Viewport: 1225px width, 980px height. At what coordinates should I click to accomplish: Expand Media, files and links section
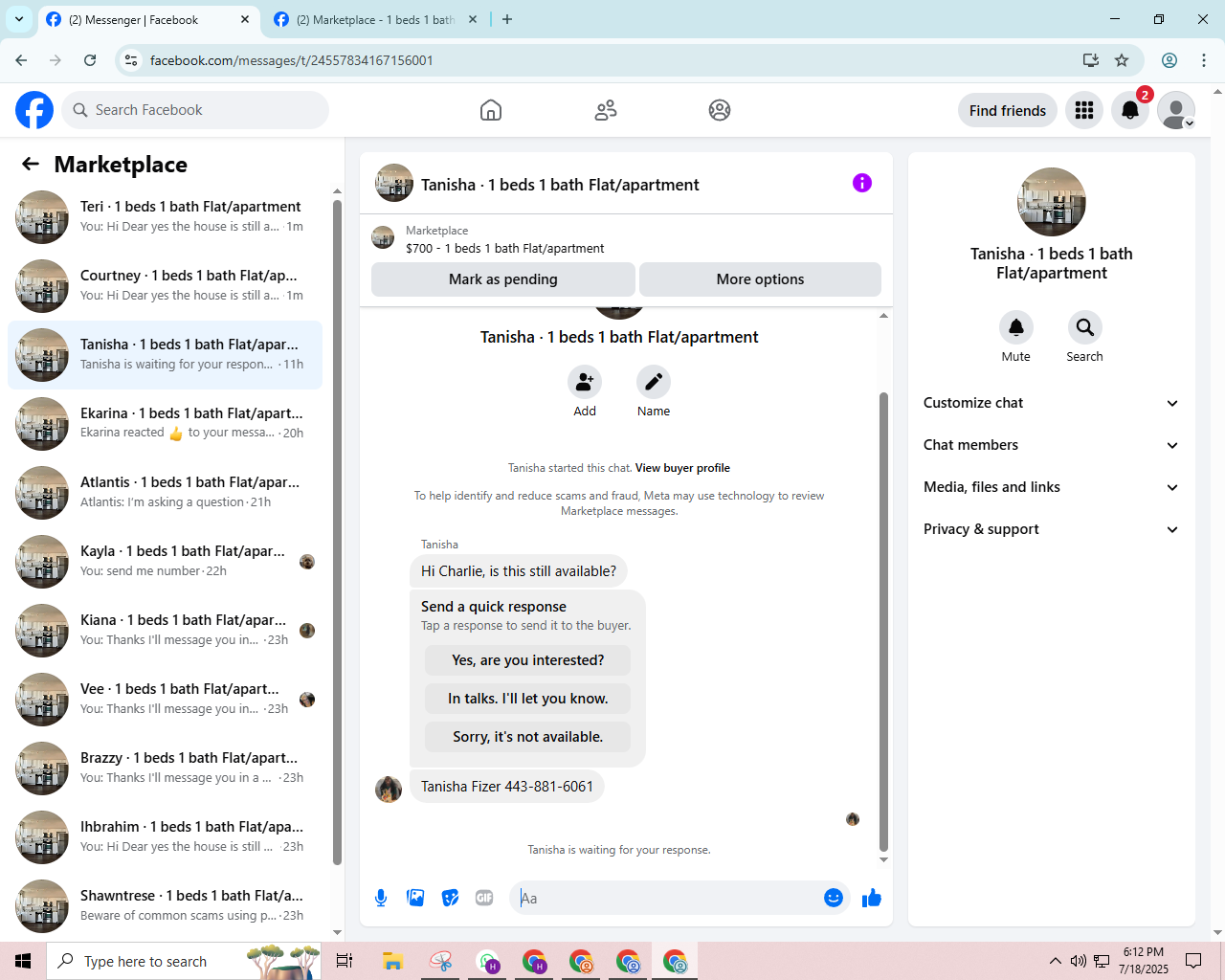[1051, 487]
